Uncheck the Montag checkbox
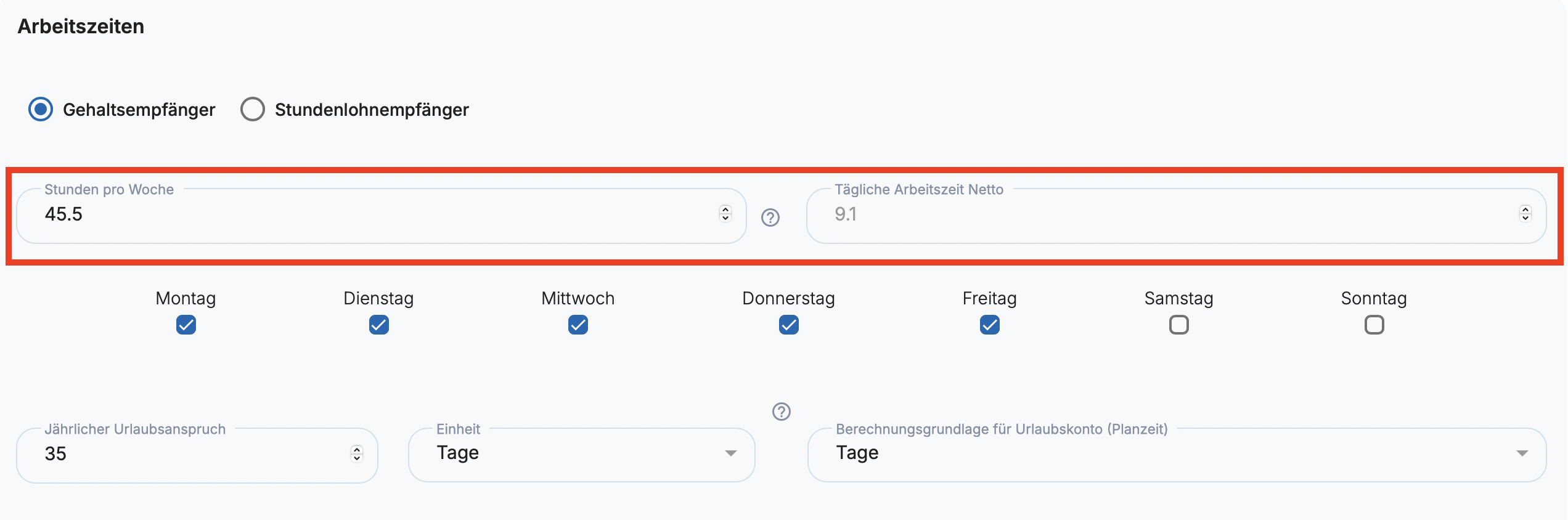This screenshot has width=1568, height=520. click(x=186, y=325)
